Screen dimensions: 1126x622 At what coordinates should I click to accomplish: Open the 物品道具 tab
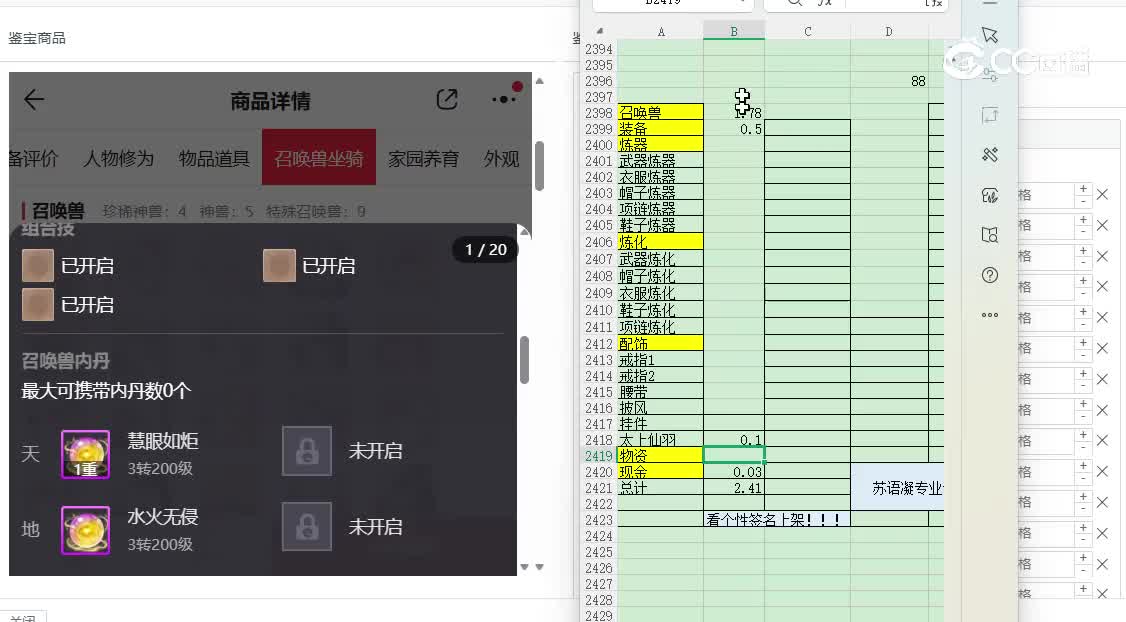click(x=214, y=158)
